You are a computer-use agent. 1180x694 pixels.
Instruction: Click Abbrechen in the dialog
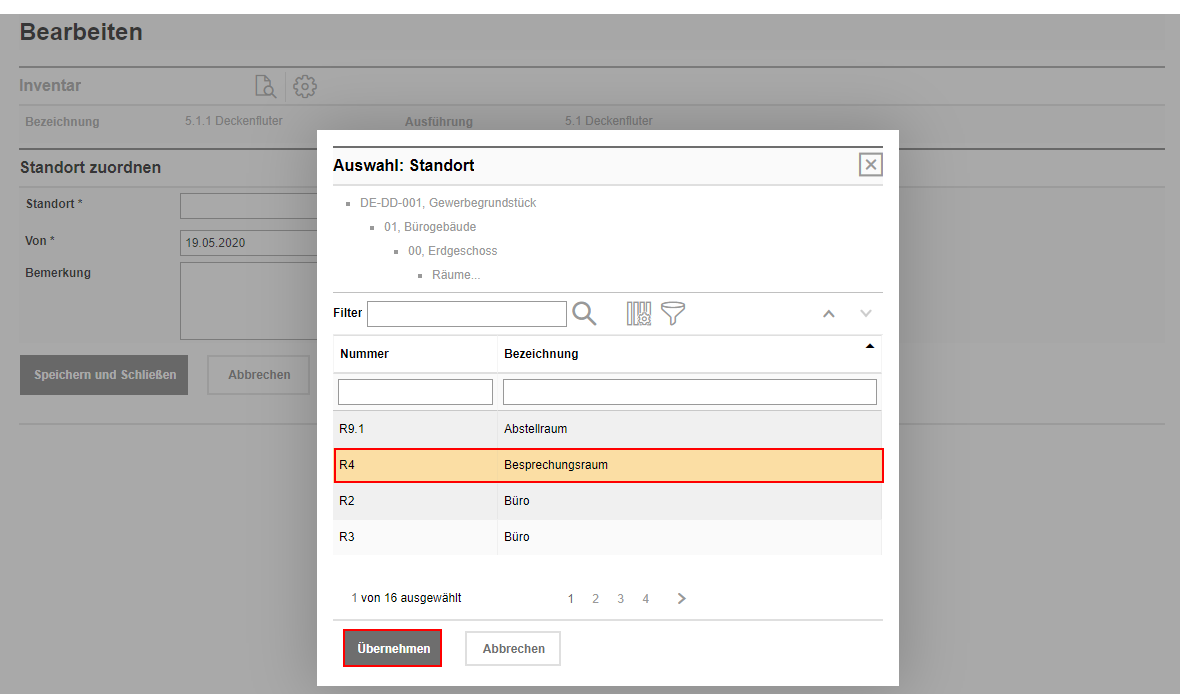pyautogui.click(x=513, y=648)
